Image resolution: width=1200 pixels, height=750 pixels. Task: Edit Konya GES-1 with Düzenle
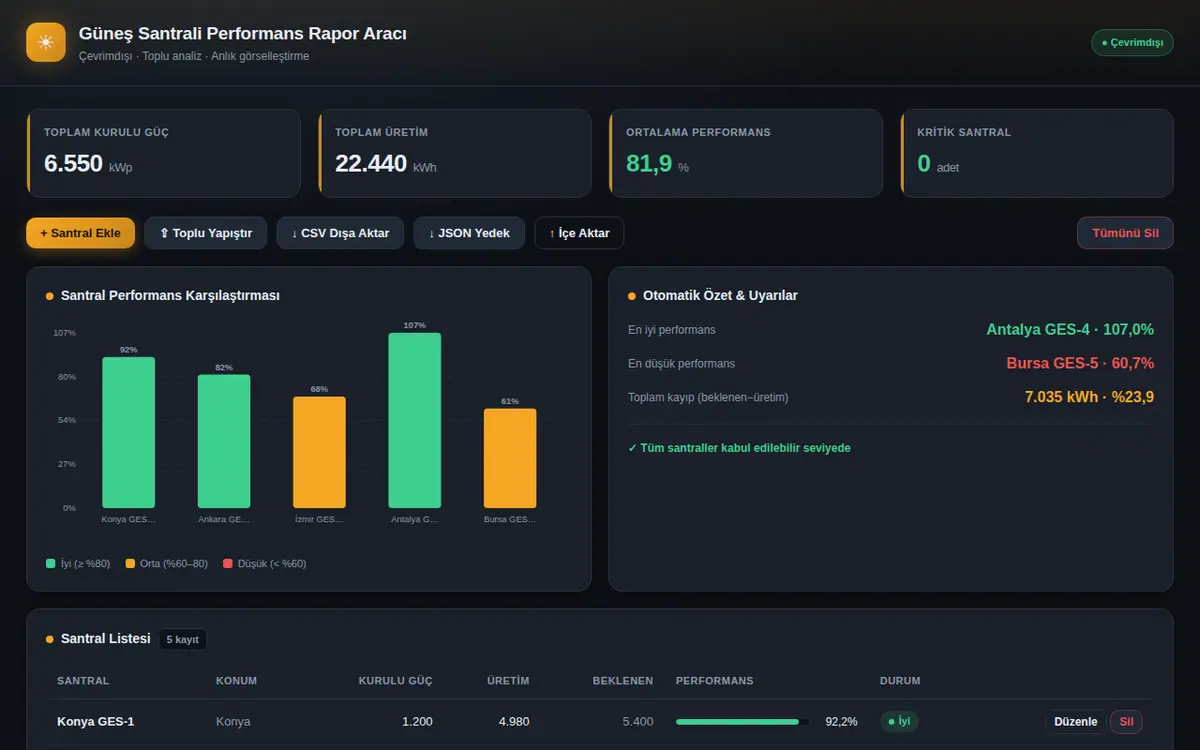click(x=1076, y=721)
